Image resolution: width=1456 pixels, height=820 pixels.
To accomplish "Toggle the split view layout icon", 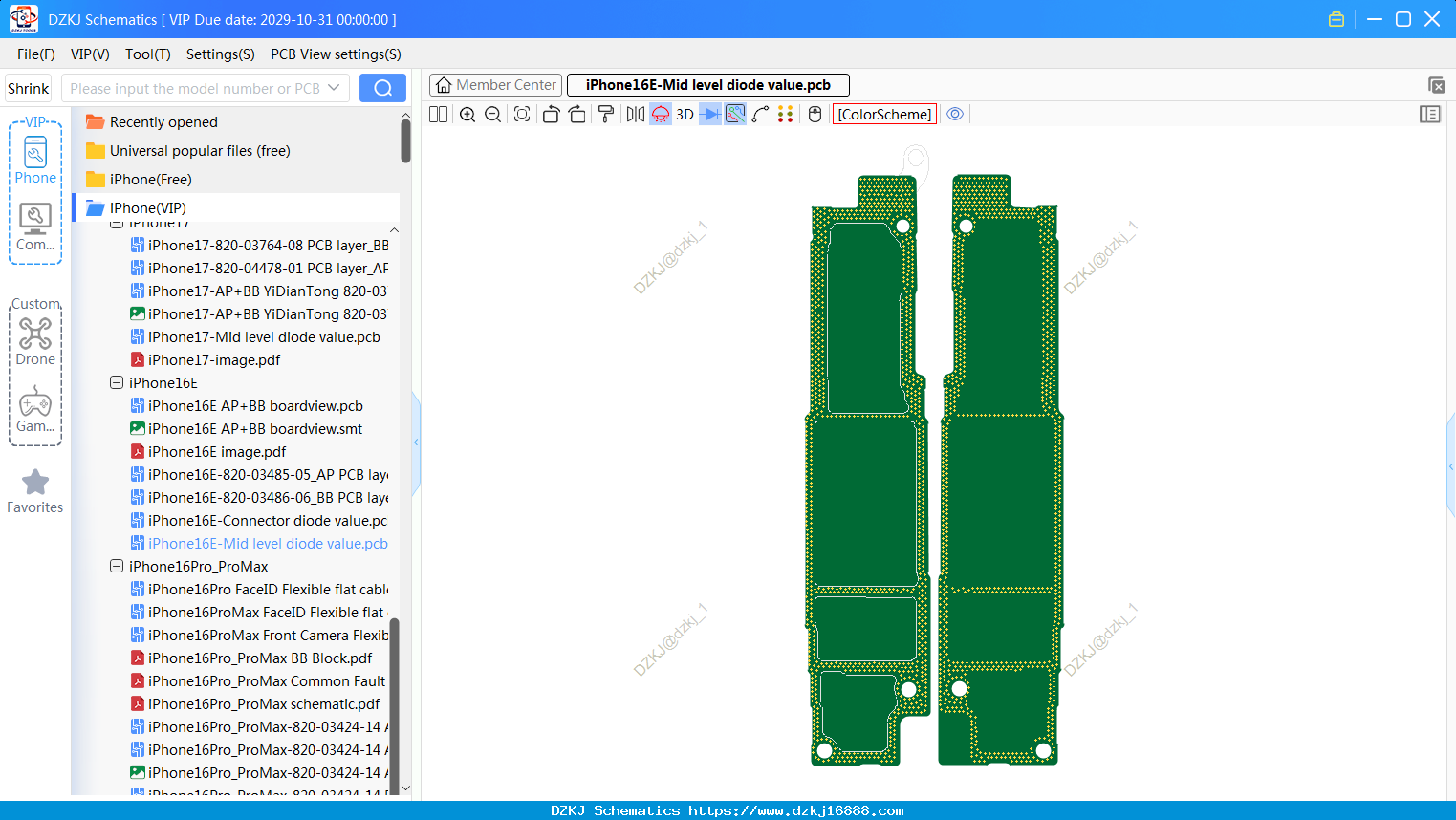I will tap(438, 115).
